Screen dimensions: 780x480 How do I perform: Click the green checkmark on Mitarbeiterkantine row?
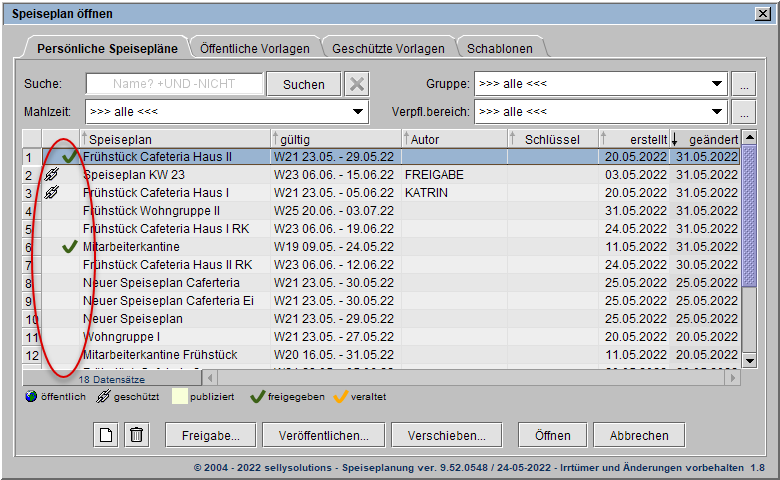pyautogui.click(x=69, y=247)
